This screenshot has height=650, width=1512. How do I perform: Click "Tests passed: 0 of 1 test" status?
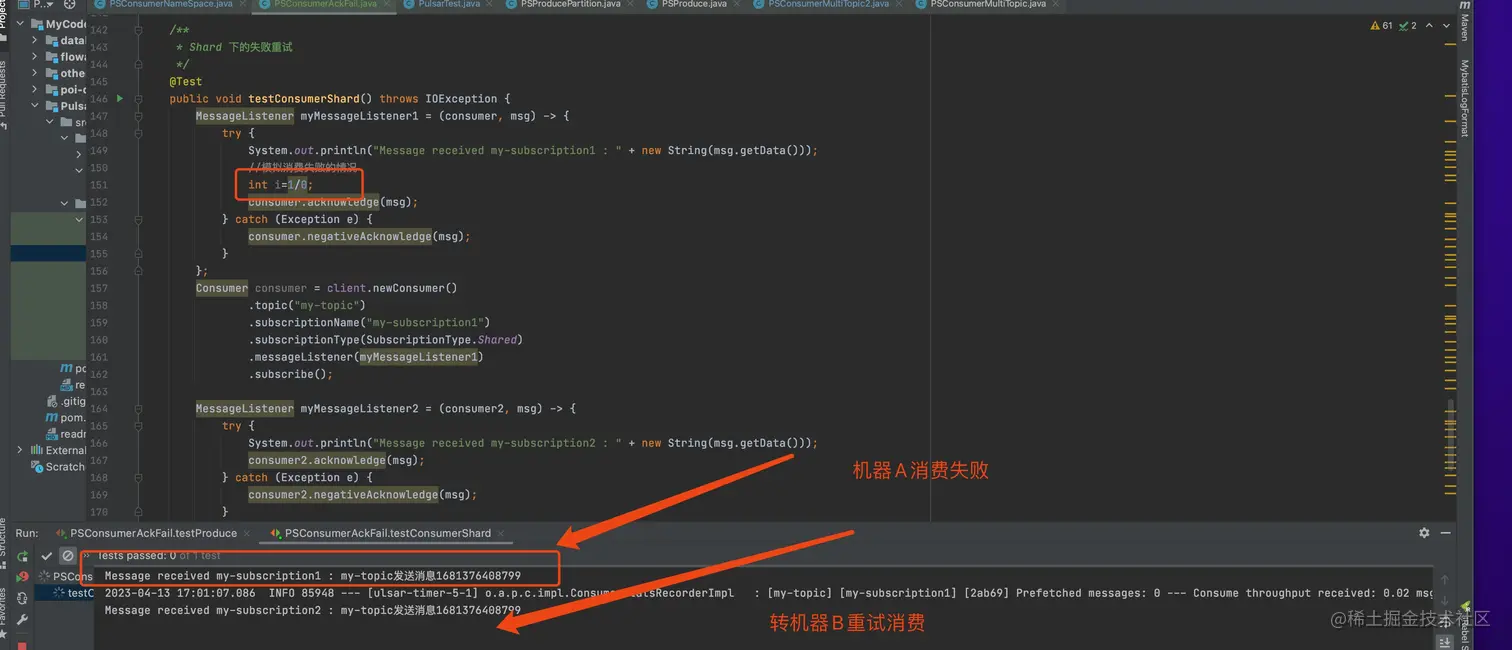click(x=158, y=555)
